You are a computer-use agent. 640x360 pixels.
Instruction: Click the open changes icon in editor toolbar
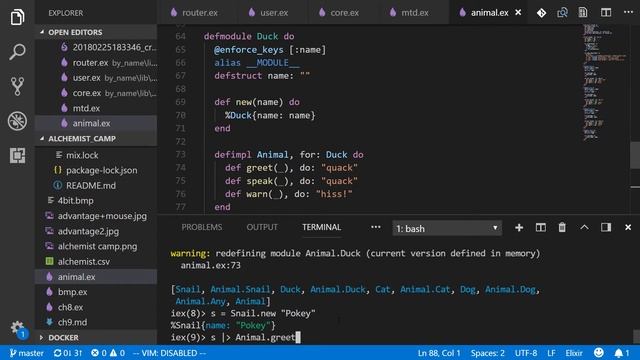(562, 13)
